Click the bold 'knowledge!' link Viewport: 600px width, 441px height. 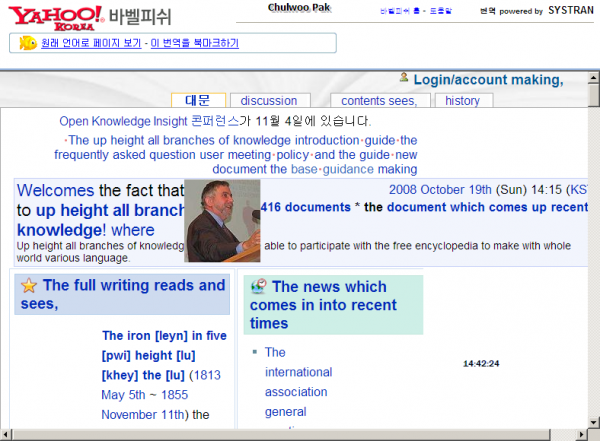[x=61, y=230]
